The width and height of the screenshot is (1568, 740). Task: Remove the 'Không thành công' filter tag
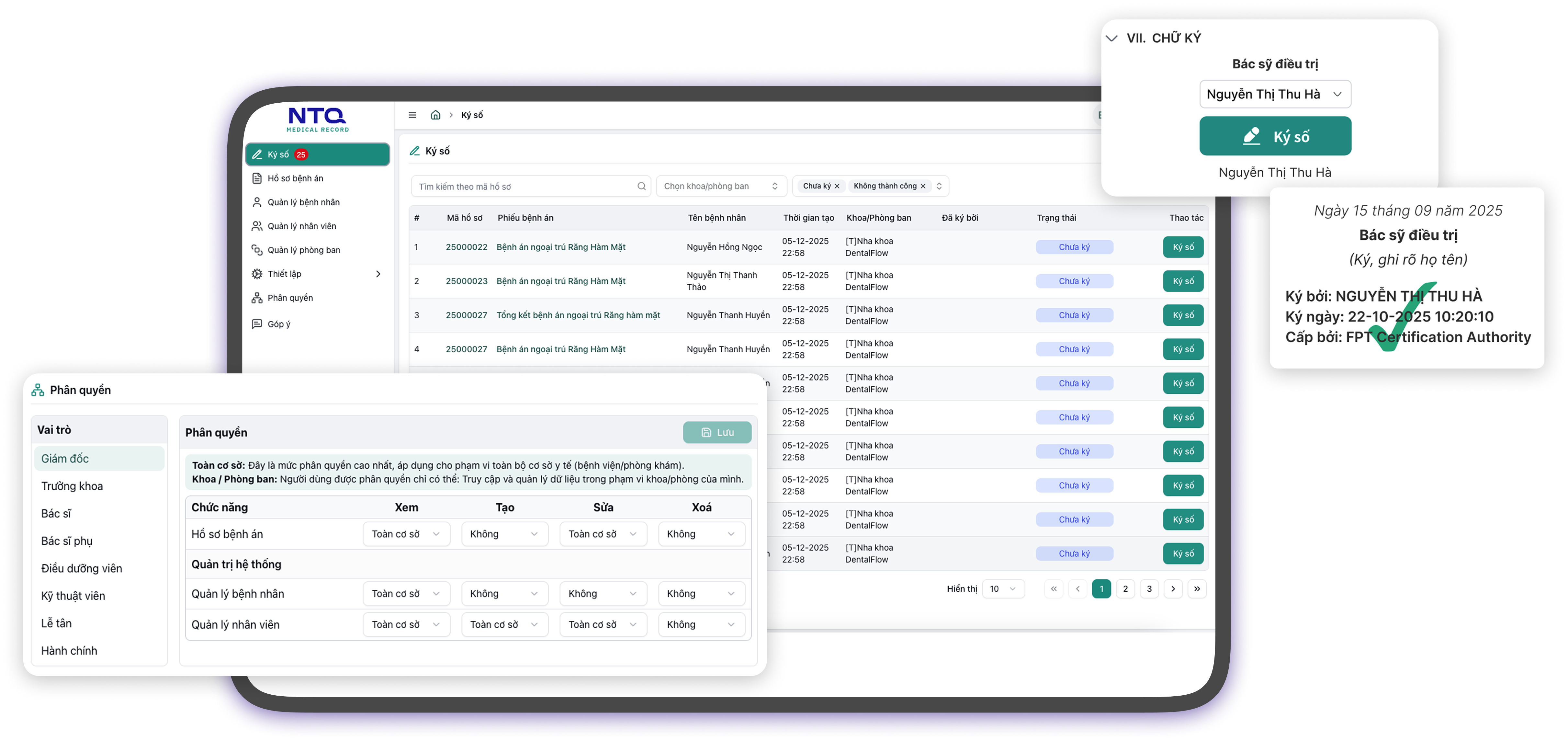click(x=923, y=186)
